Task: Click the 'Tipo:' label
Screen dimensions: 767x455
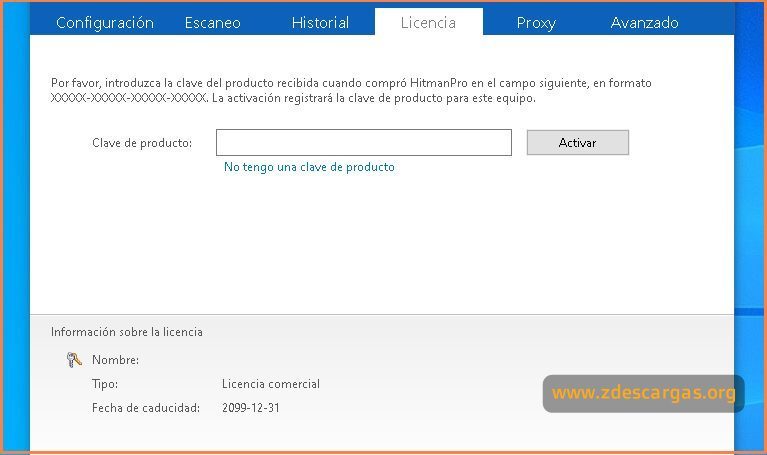Action: (105, 384)
